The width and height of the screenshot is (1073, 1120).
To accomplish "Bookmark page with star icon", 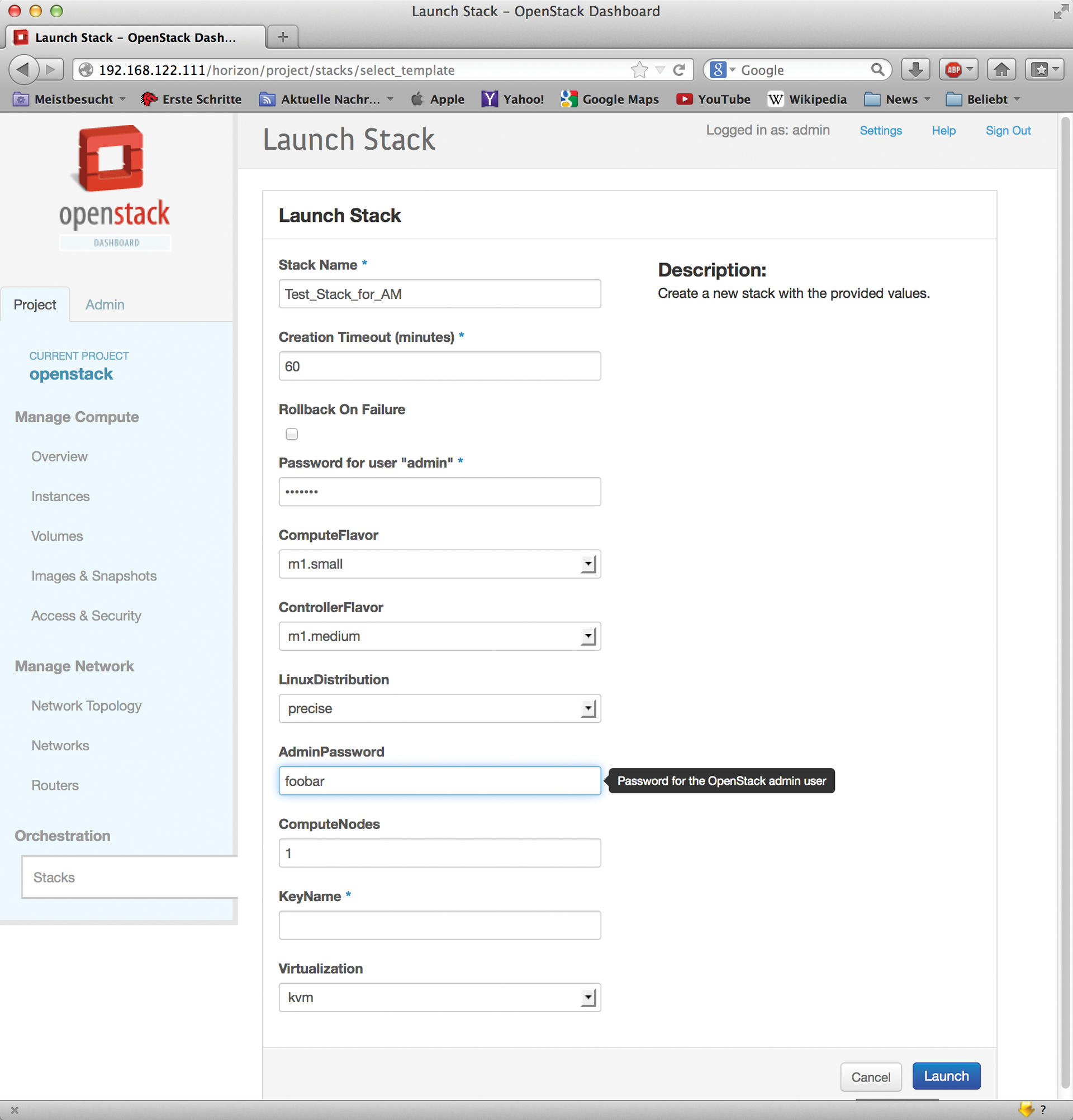I will pos(639,70).
